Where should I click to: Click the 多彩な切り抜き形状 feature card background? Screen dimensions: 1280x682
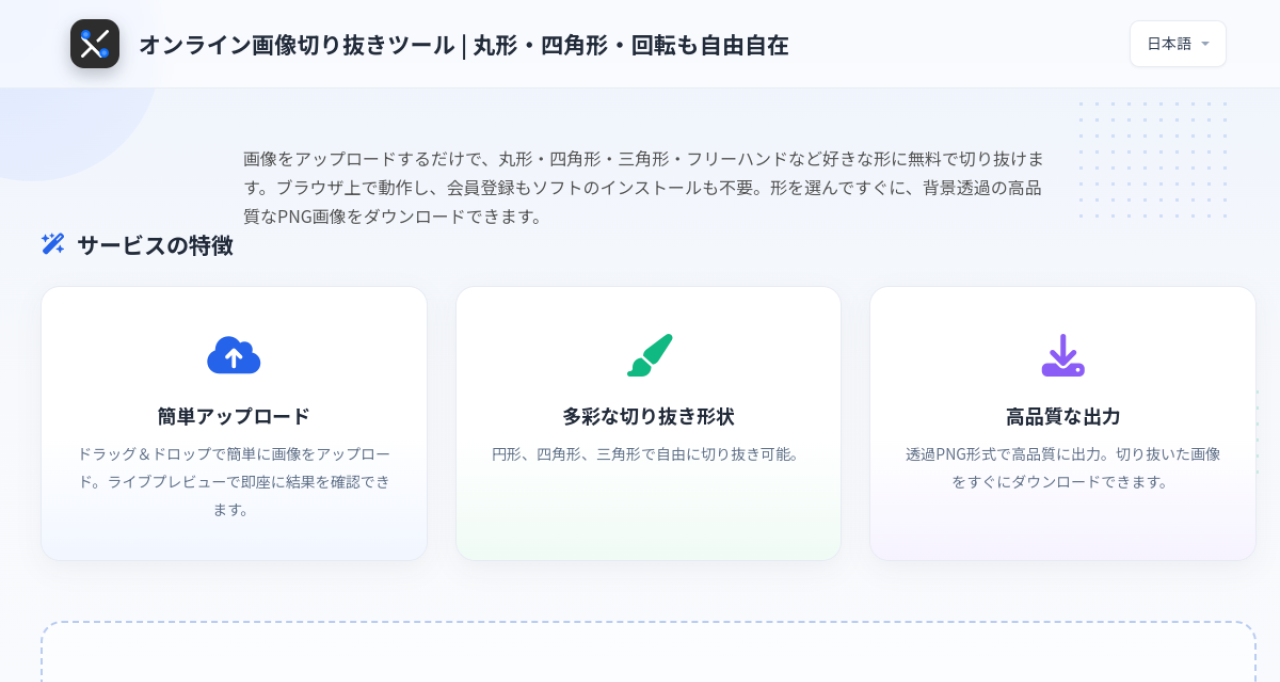[649, 424]
